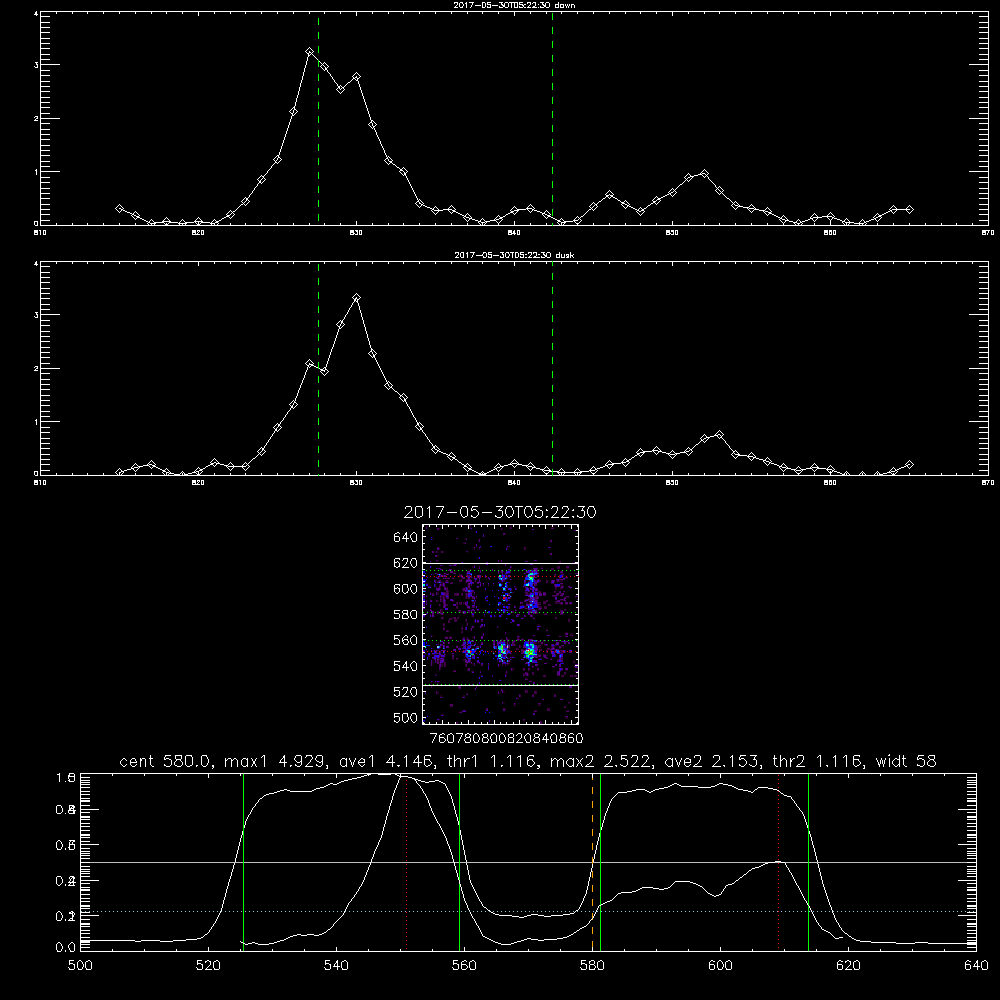This screenshot has width=1000, height=1000.
Task: Click the orange dashed center line in bottom plot
Action: coord(592,862)
